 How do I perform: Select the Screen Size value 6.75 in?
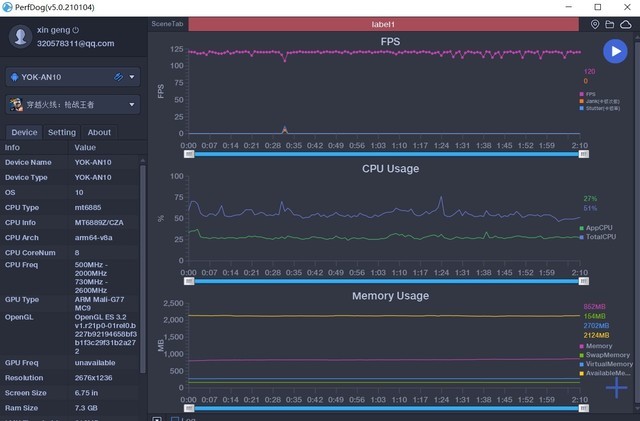coord(86,393)
